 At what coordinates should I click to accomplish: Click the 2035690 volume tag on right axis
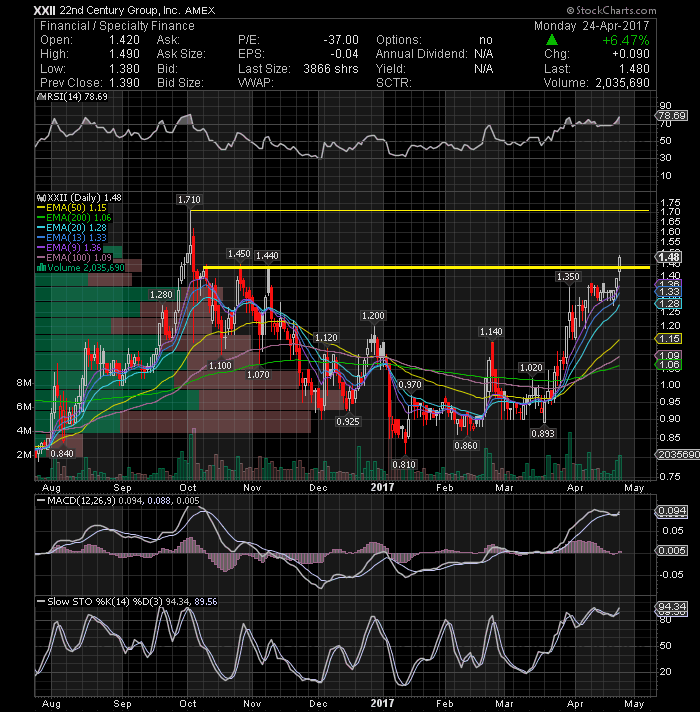[678, 455]
